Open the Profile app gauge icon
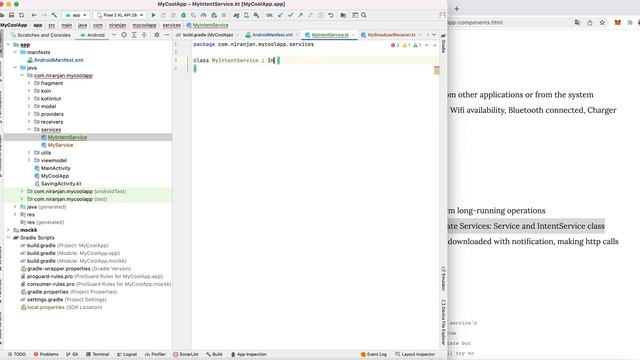Viewport: 640px width, 360px height. (x=204, y=15)
